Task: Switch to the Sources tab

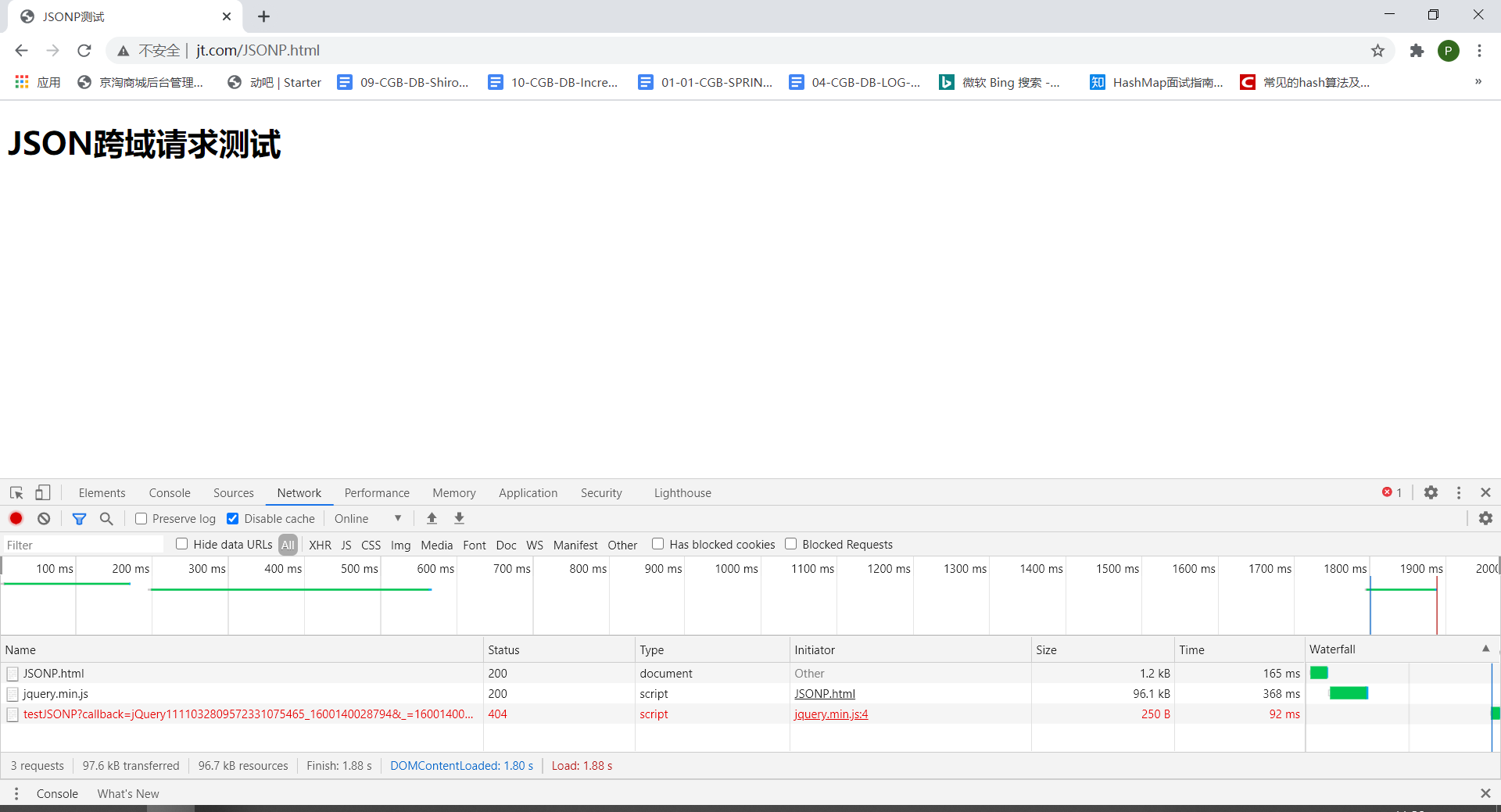Action: 233,492
